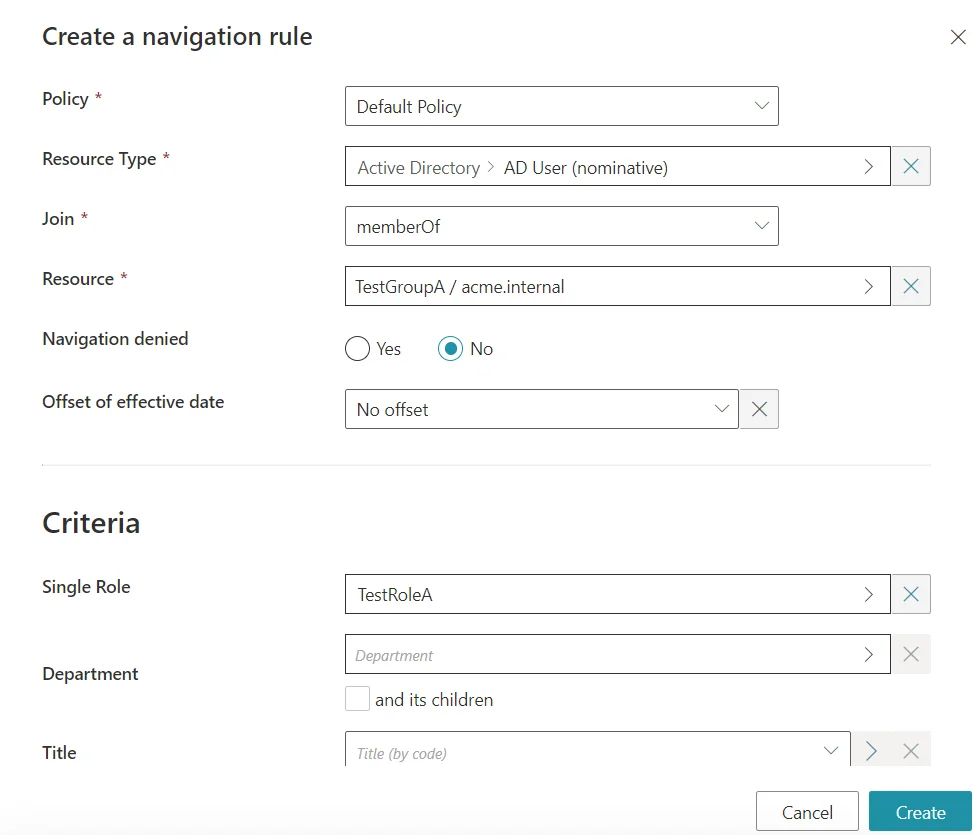Select No for Navigation denied
This screenshot has width=973, height=835.
(x=451, y=349)
